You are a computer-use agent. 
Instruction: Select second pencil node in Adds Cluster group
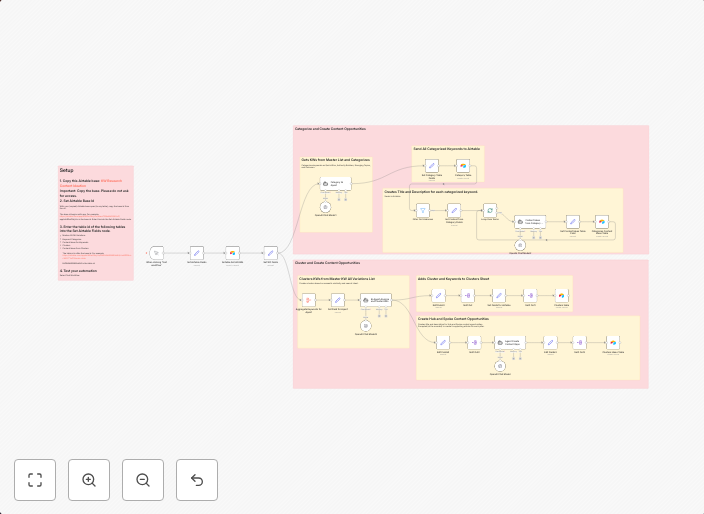coord(499,295)
